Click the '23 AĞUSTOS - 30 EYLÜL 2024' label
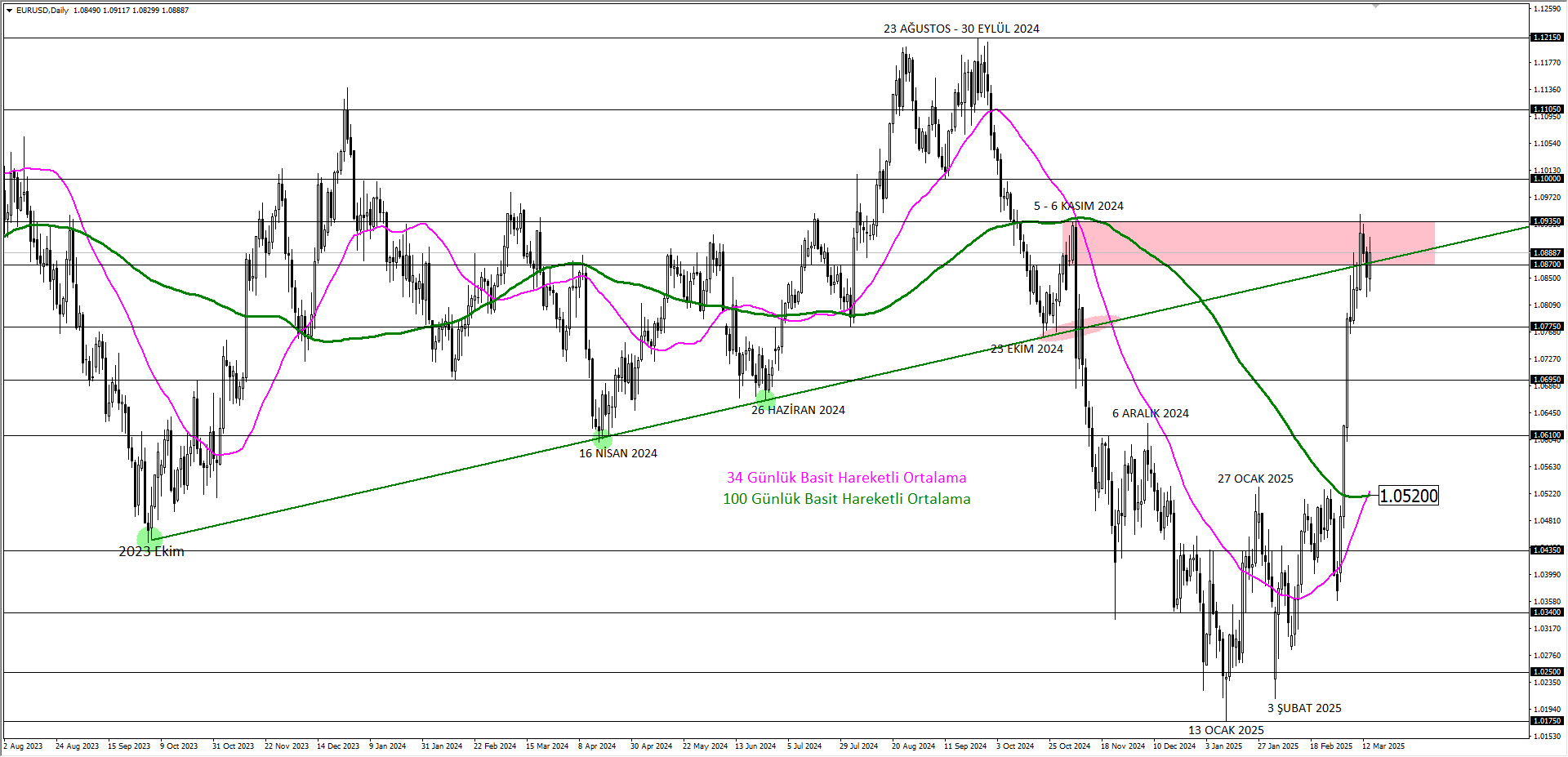 [x=961, y=29]
